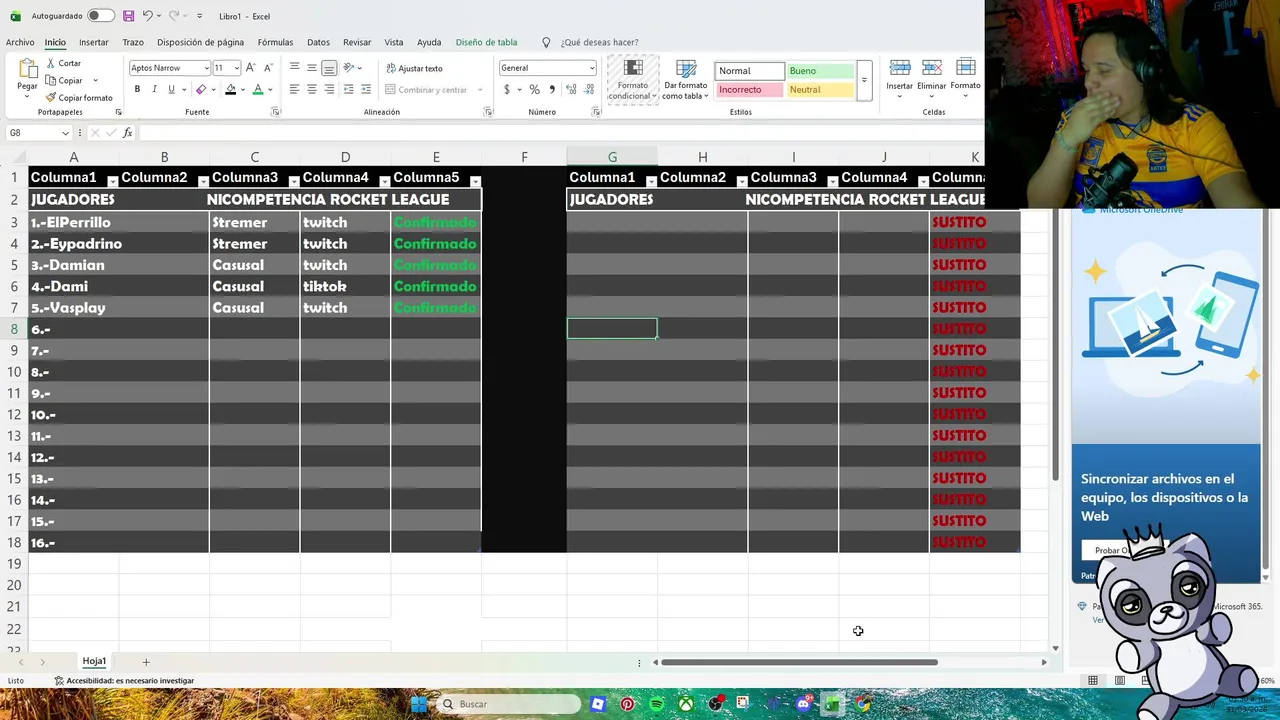Decrease decimal places
This screenshot has height=720, width=1280.
(588, 89)
